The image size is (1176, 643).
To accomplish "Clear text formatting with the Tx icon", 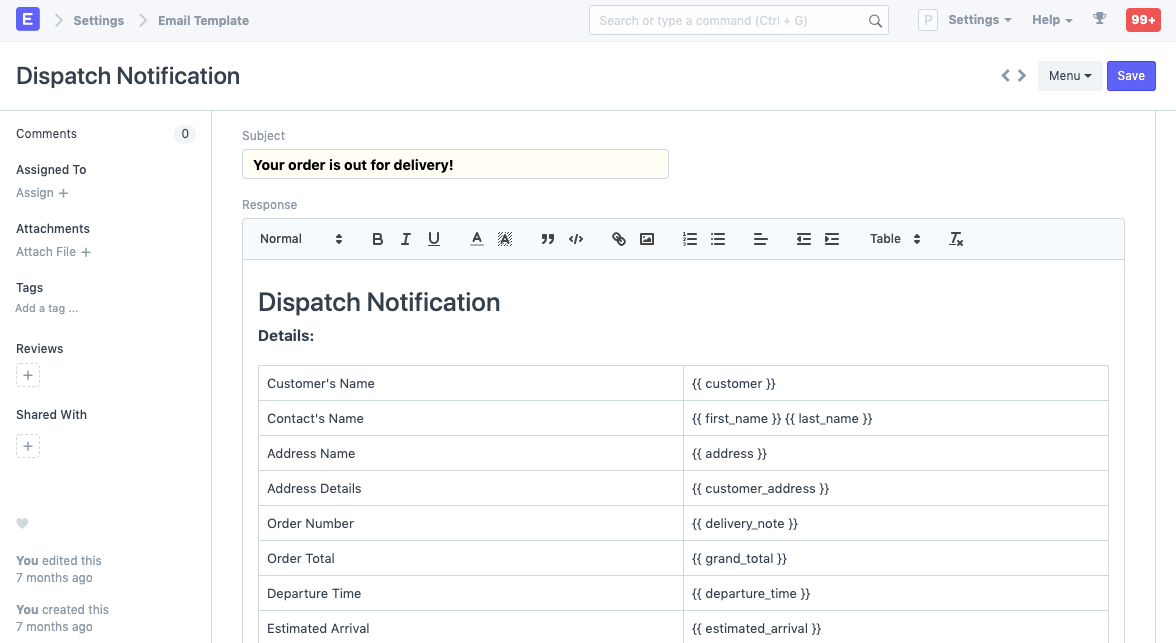I will (x=955, y=239).
